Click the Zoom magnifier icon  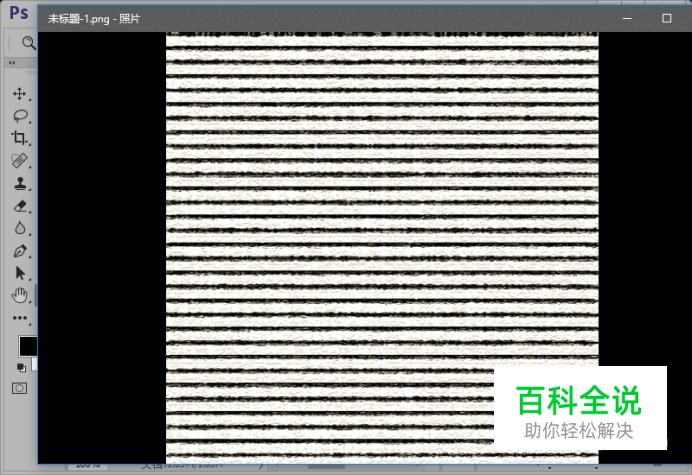(x=28, y=43)
